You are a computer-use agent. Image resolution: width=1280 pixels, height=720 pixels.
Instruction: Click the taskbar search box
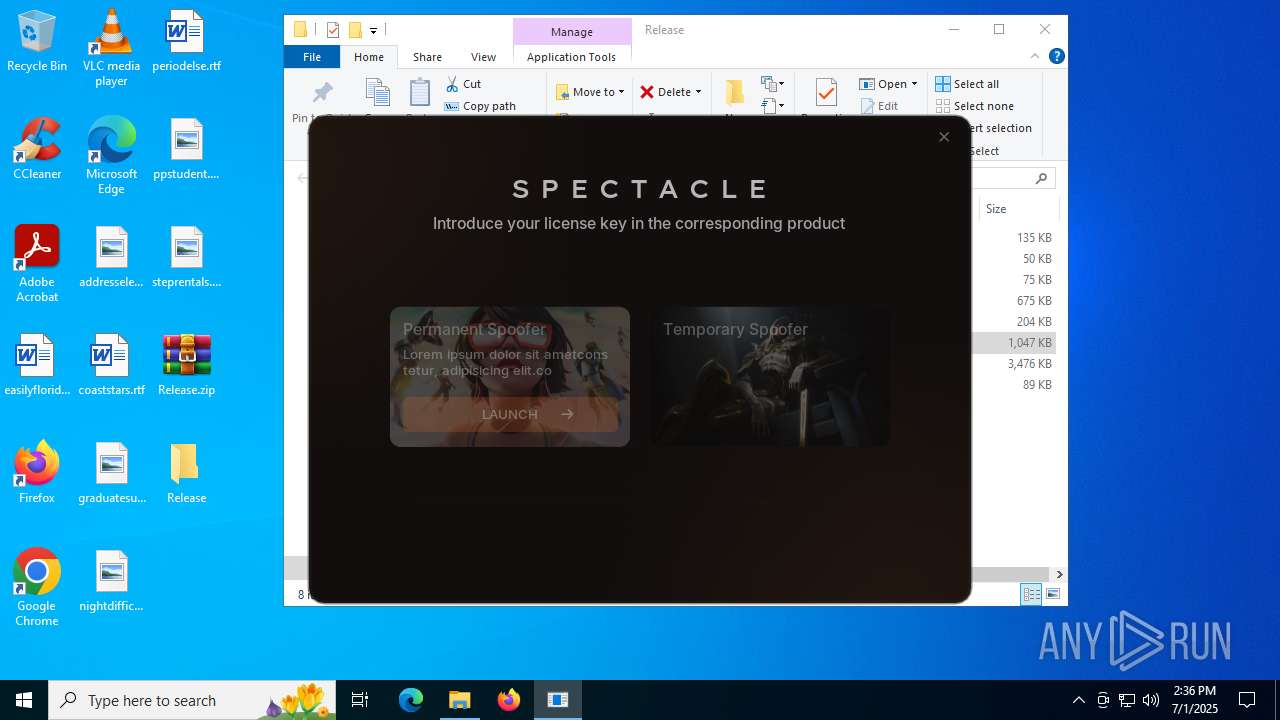pyautogui.click(x=194, y=700)
